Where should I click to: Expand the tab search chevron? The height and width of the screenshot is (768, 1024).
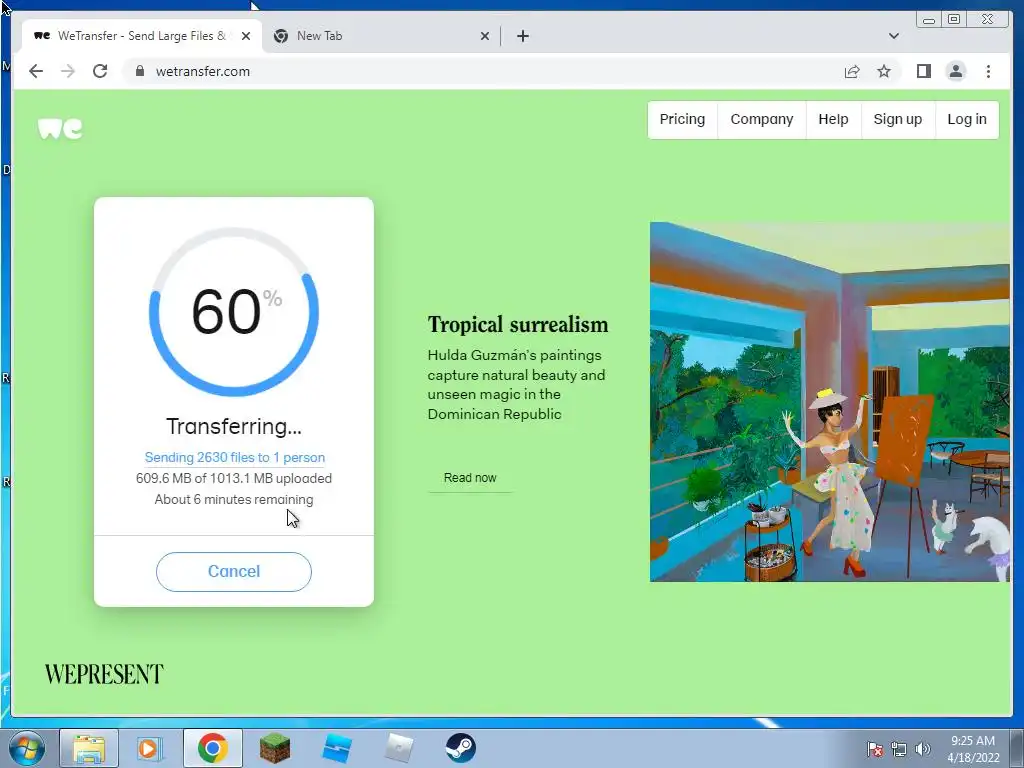(893, 36)
